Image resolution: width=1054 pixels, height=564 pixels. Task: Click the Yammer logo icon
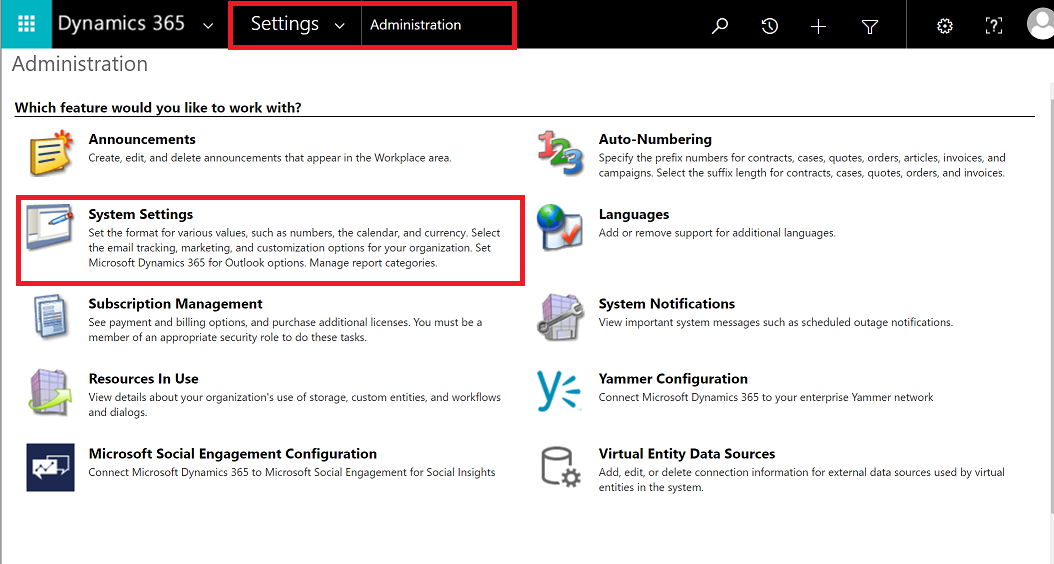(559, 391)
